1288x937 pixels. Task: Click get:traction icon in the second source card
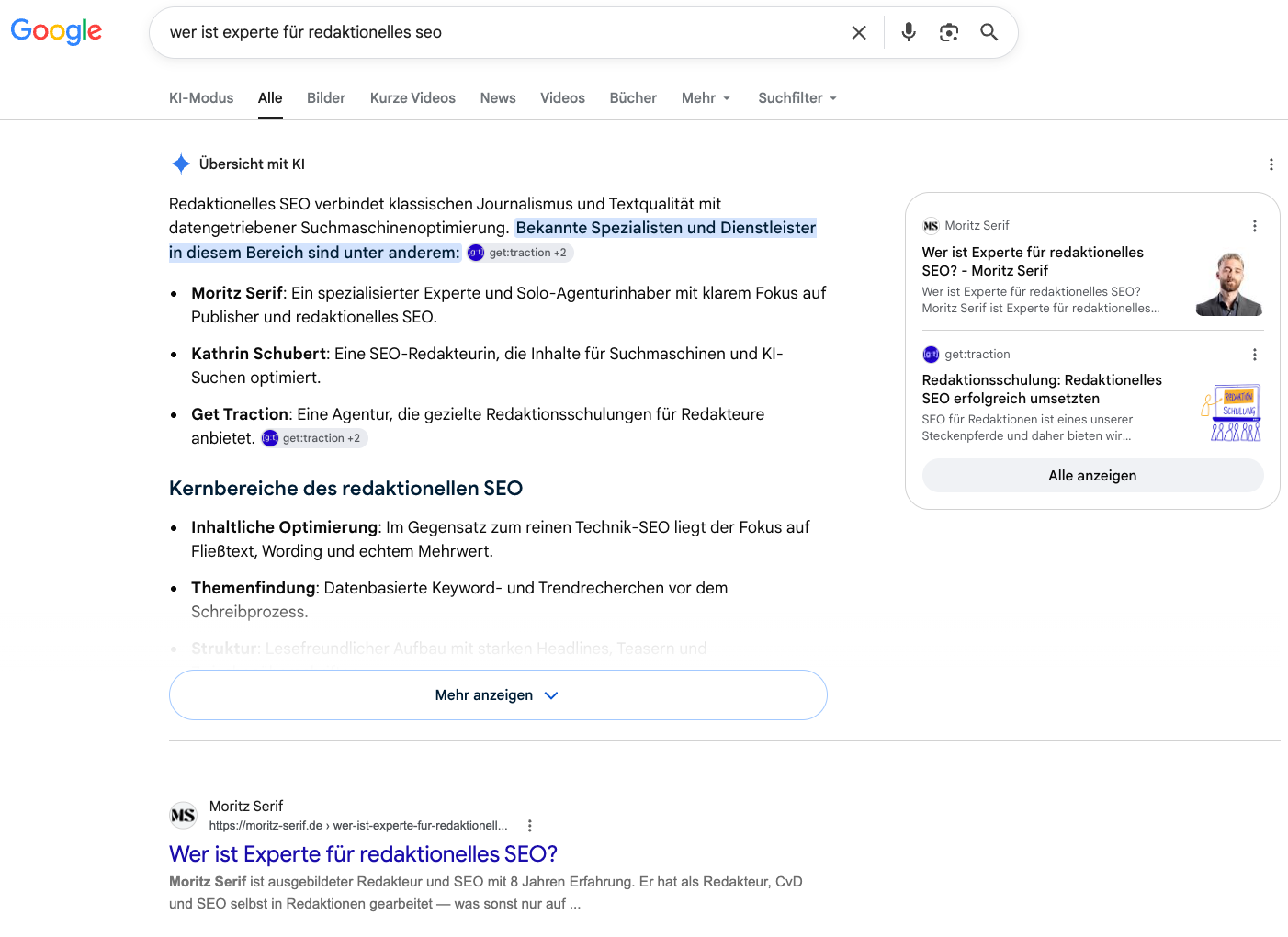pyautogui.click(x=931, y=354)
